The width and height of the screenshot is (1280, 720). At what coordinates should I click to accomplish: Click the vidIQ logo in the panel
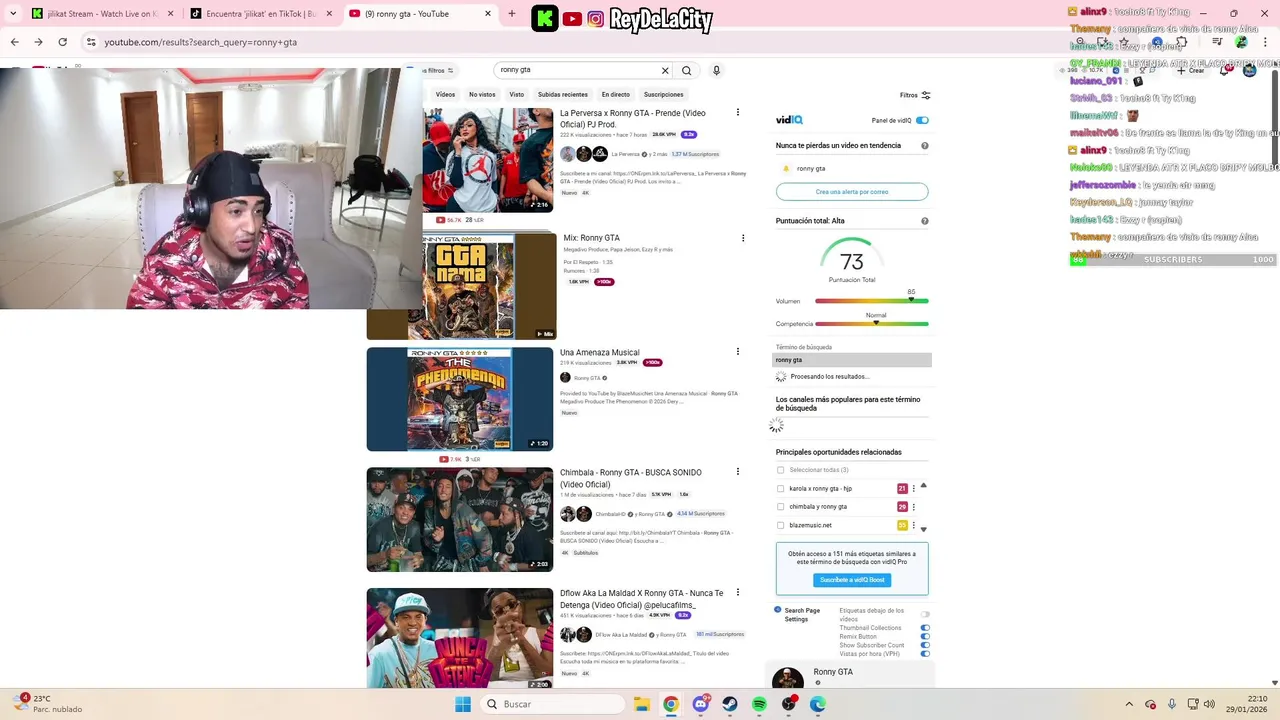789,120
